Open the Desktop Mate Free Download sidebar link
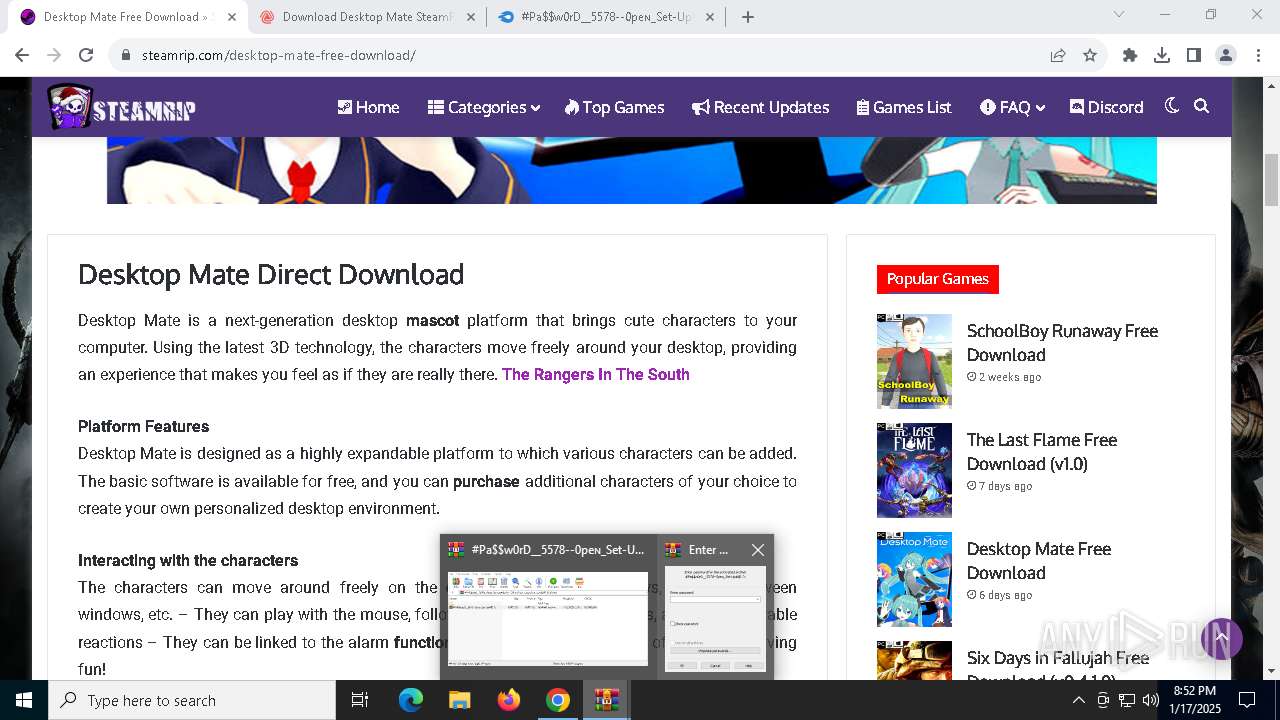This screenshot has height=720, width=1280. 1039,561
